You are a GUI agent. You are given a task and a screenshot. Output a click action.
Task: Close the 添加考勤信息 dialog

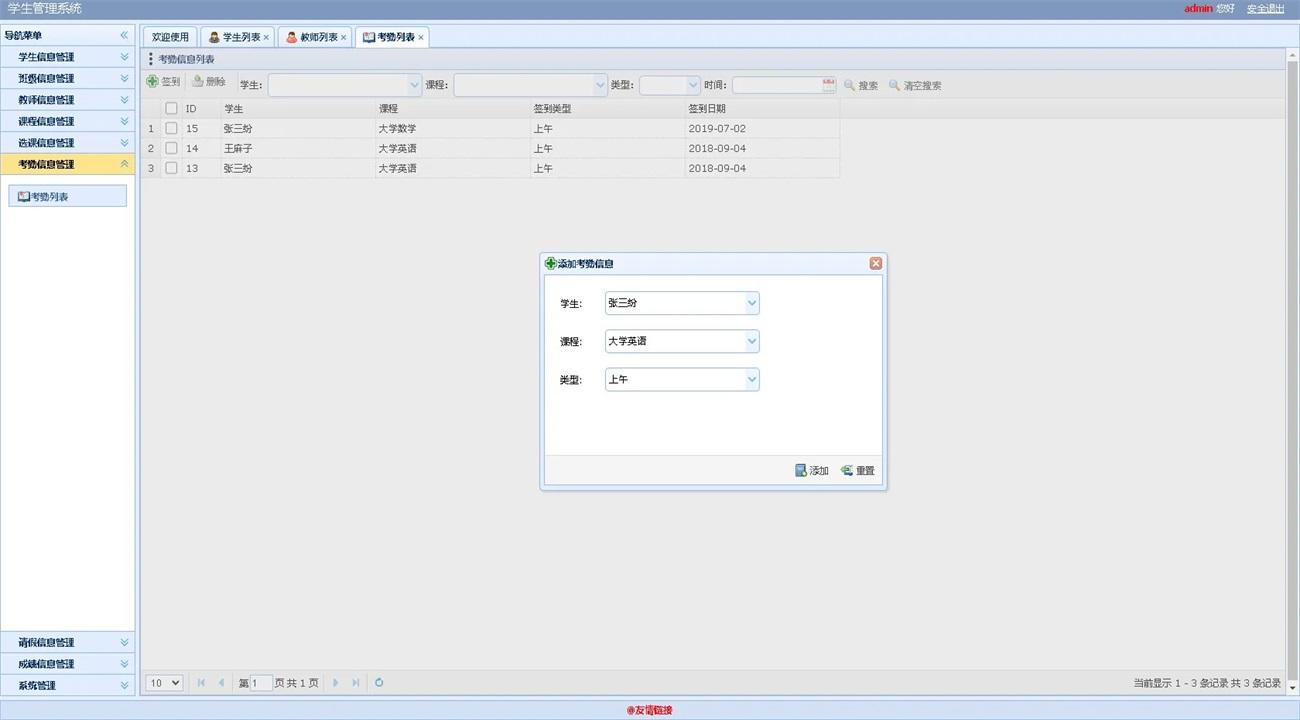[876, 263]
